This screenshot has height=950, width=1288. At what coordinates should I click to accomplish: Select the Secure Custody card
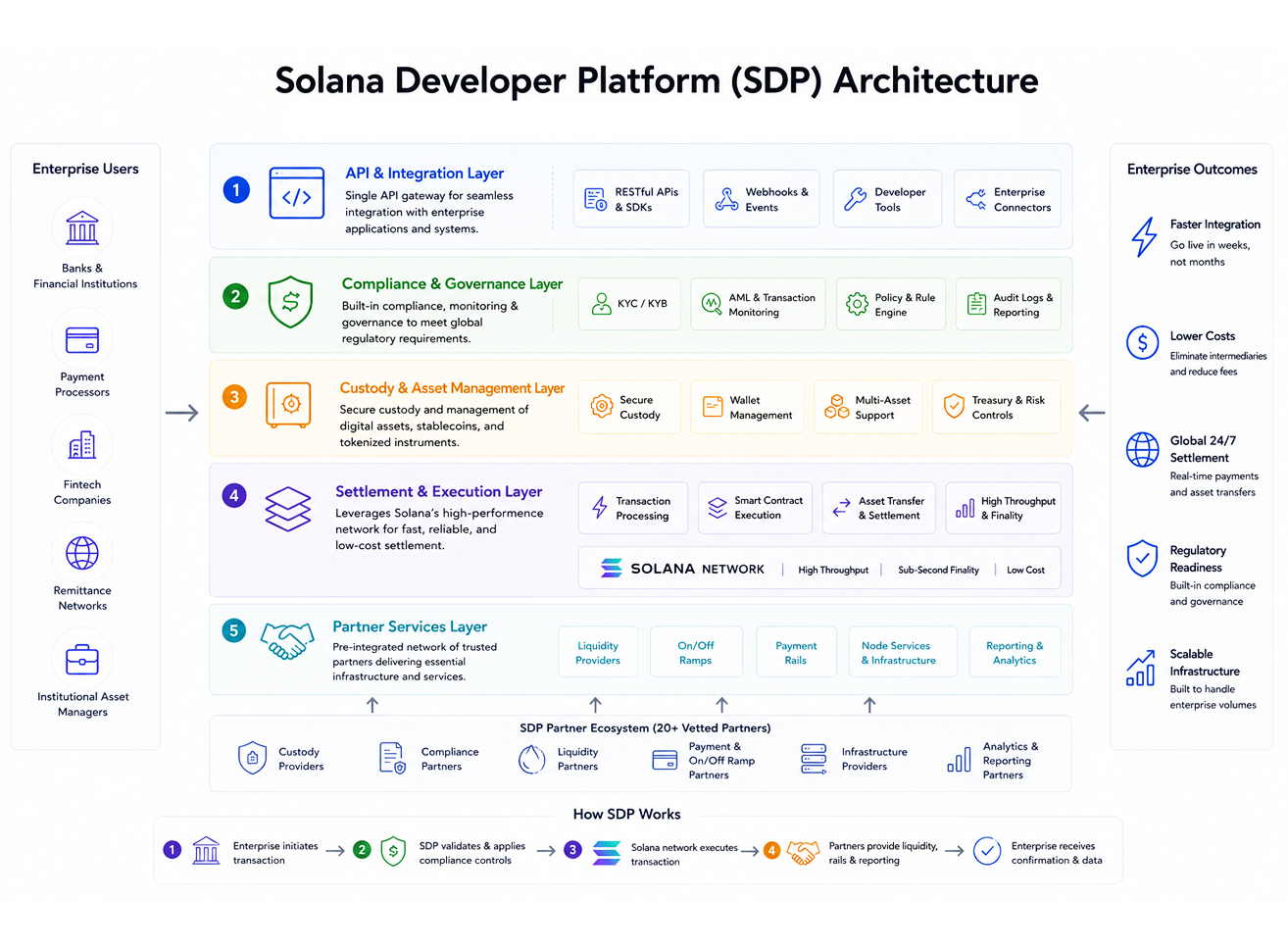(x=629, y=407)
